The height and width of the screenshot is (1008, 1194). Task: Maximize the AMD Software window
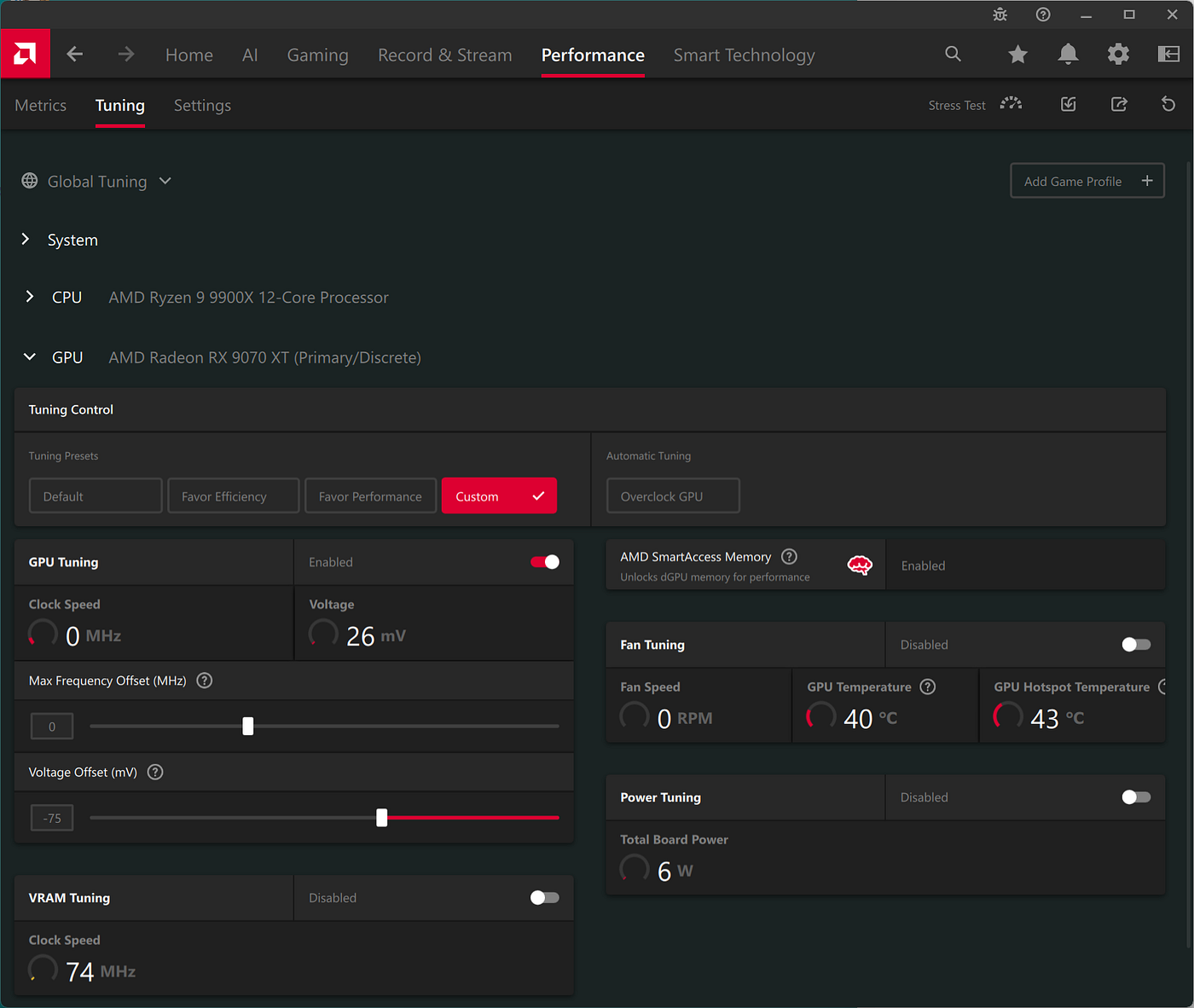pos(1129,14)
